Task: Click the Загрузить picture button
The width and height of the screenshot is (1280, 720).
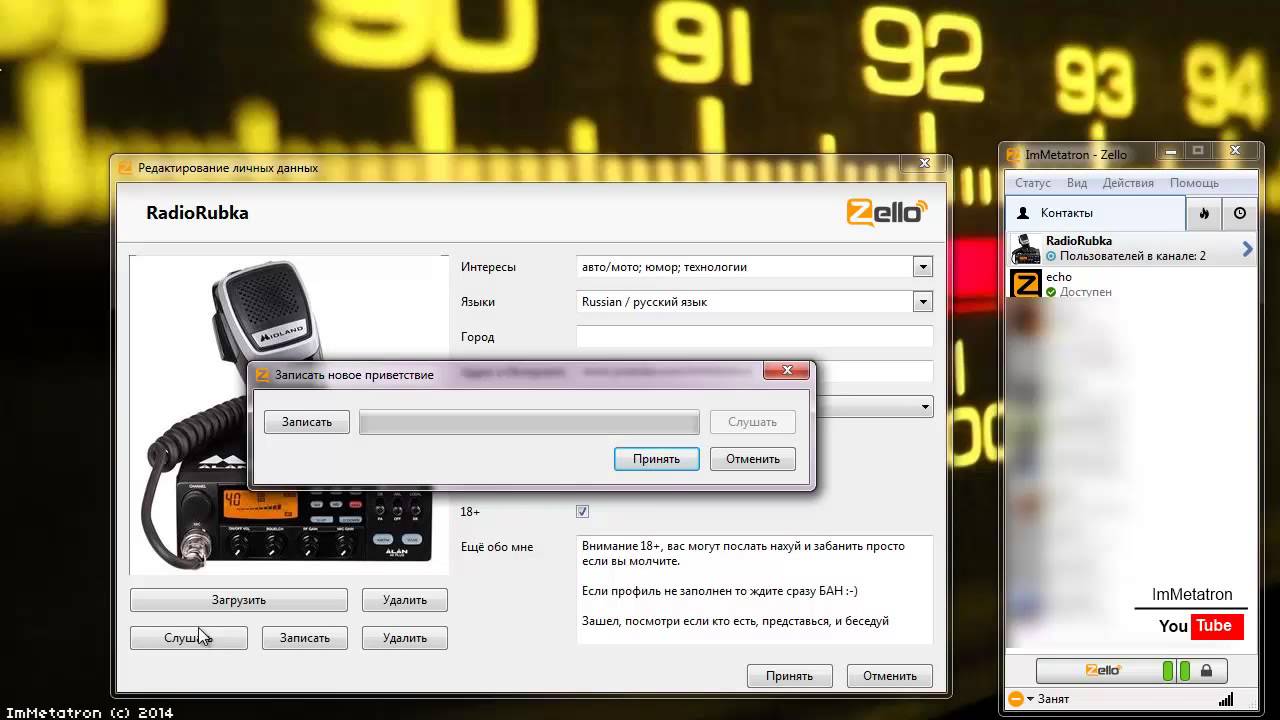Action: point(238,600)
